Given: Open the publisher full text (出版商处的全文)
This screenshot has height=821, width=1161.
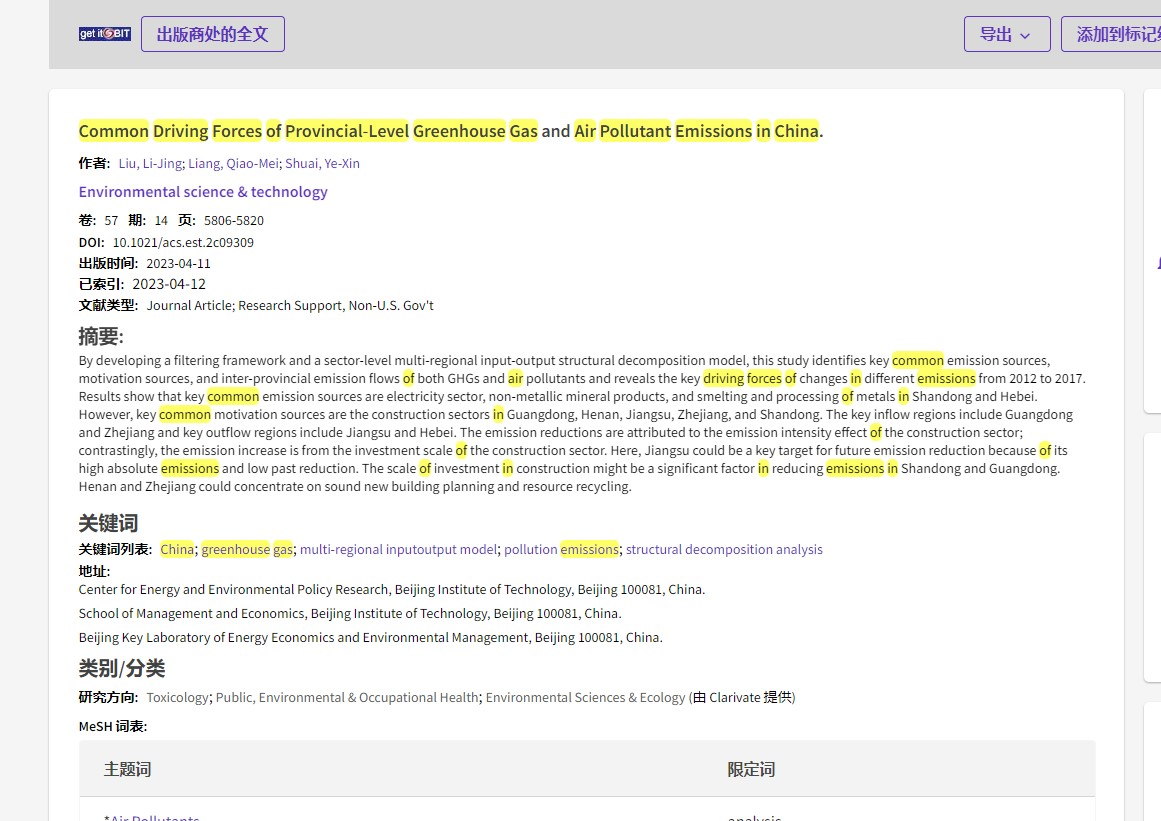Looking at the screenshot, I should click(x=213, y=34).
